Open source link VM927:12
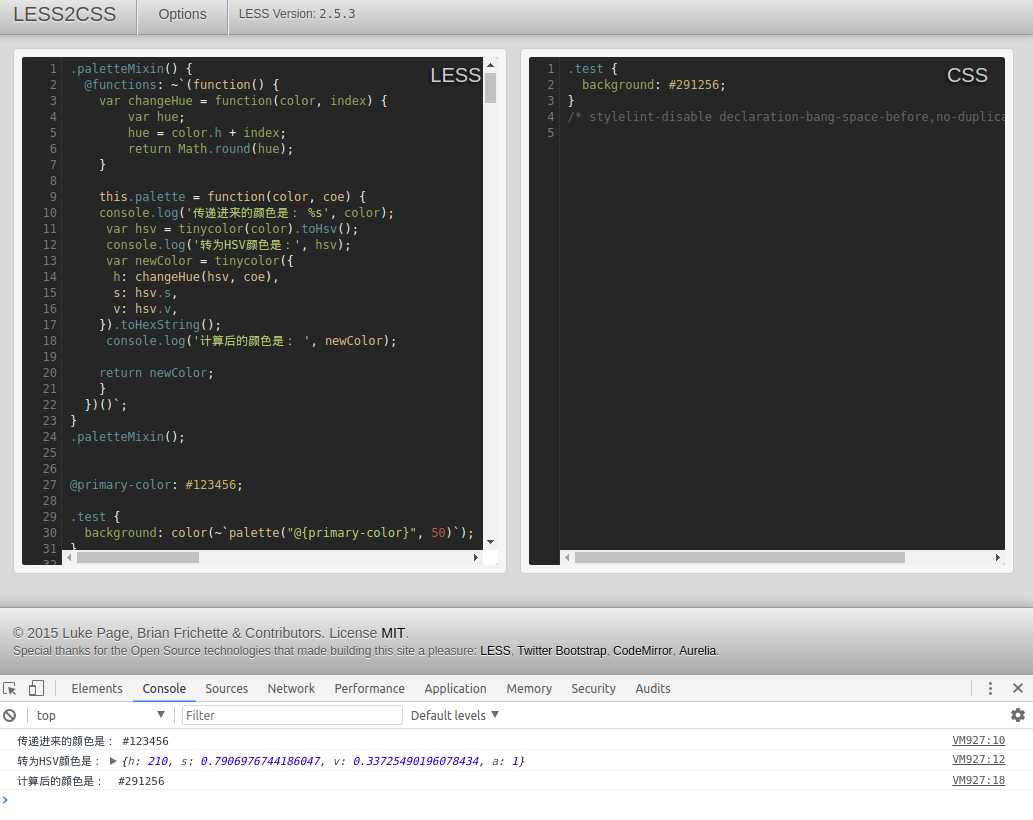Screen dimensions: 1033x820 [x=978, y=759]
